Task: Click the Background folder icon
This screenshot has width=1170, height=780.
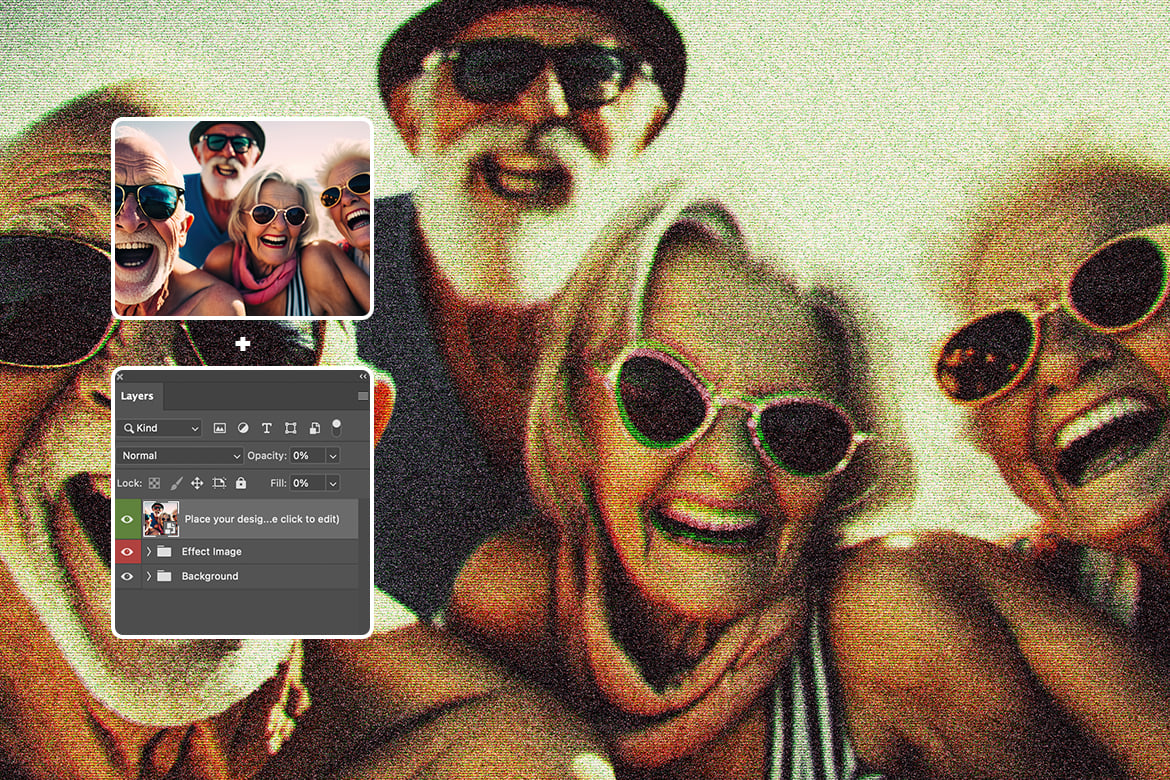Action: [164, 575]
